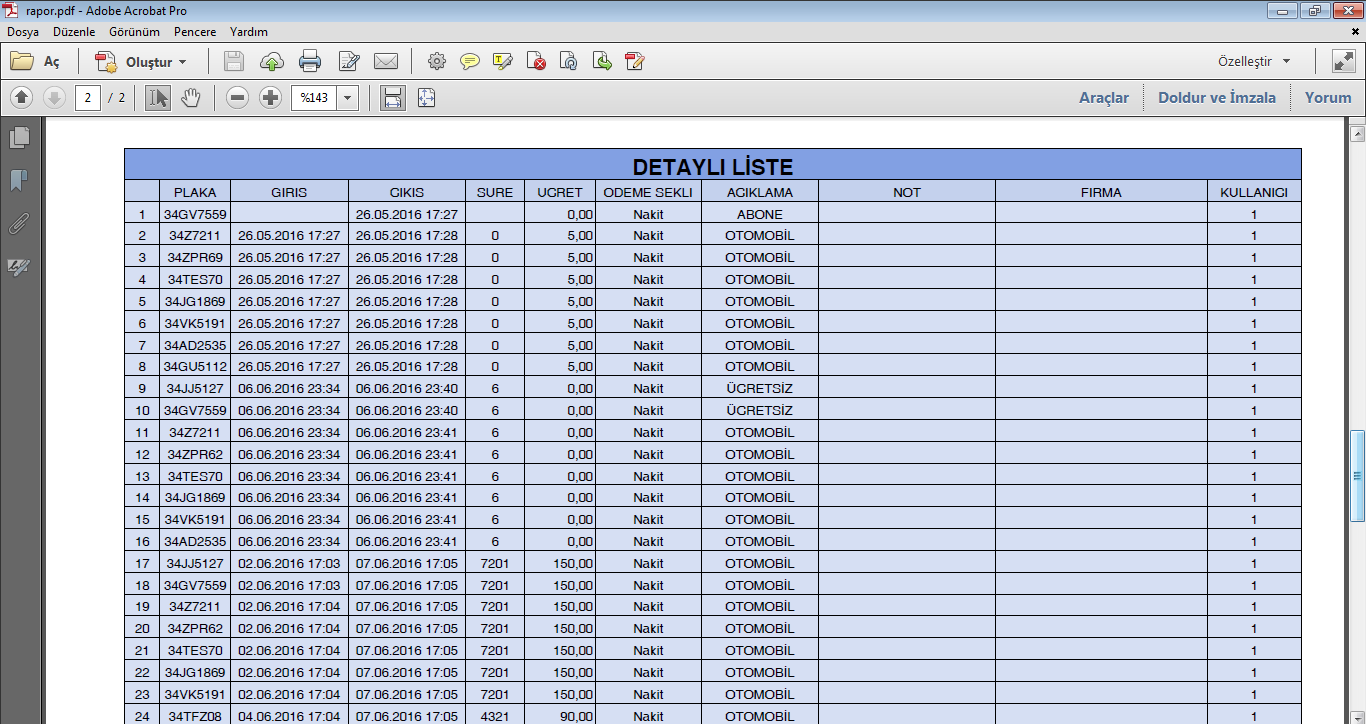This screenshot has width=1366, height=724.
Task: Click the DETAYLI LİSTE table title
Action: tap(713, 167)
